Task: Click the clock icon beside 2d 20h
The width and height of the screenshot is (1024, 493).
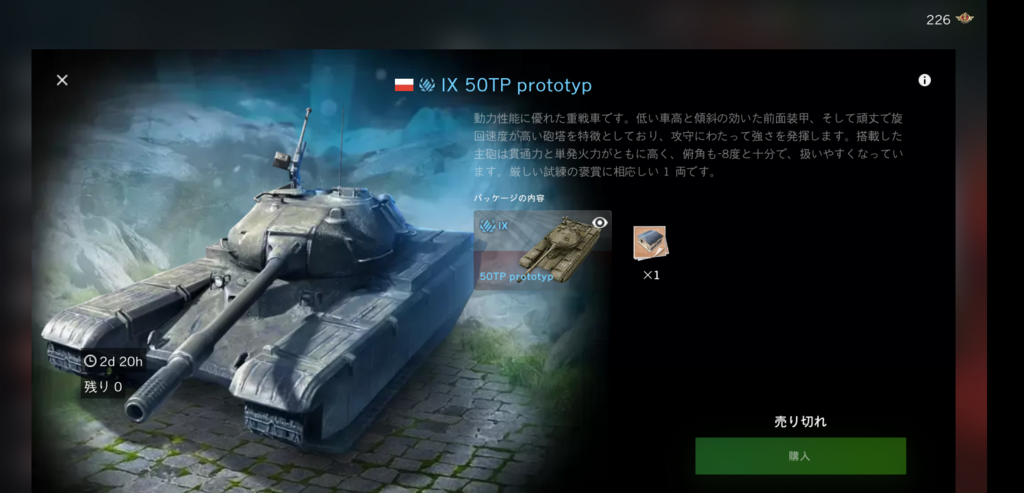Action: (90, 361)
